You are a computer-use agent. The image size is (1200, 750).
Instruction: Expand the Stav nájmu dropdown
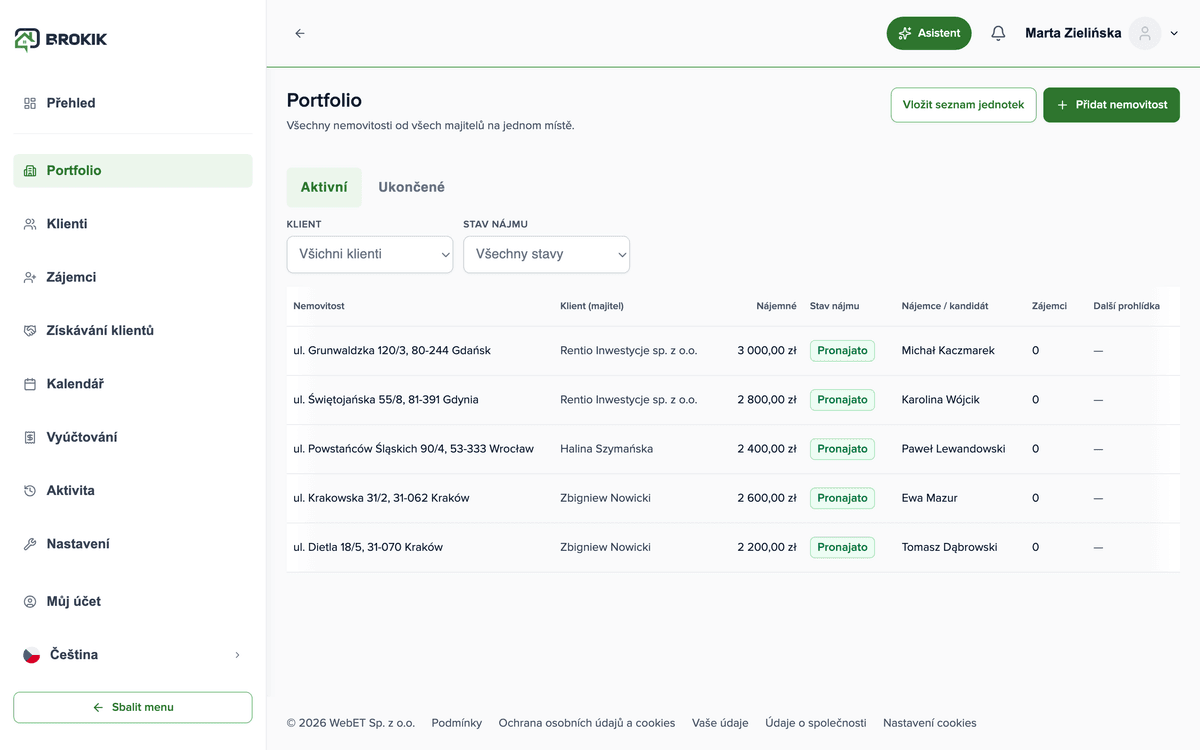point(546,254)
